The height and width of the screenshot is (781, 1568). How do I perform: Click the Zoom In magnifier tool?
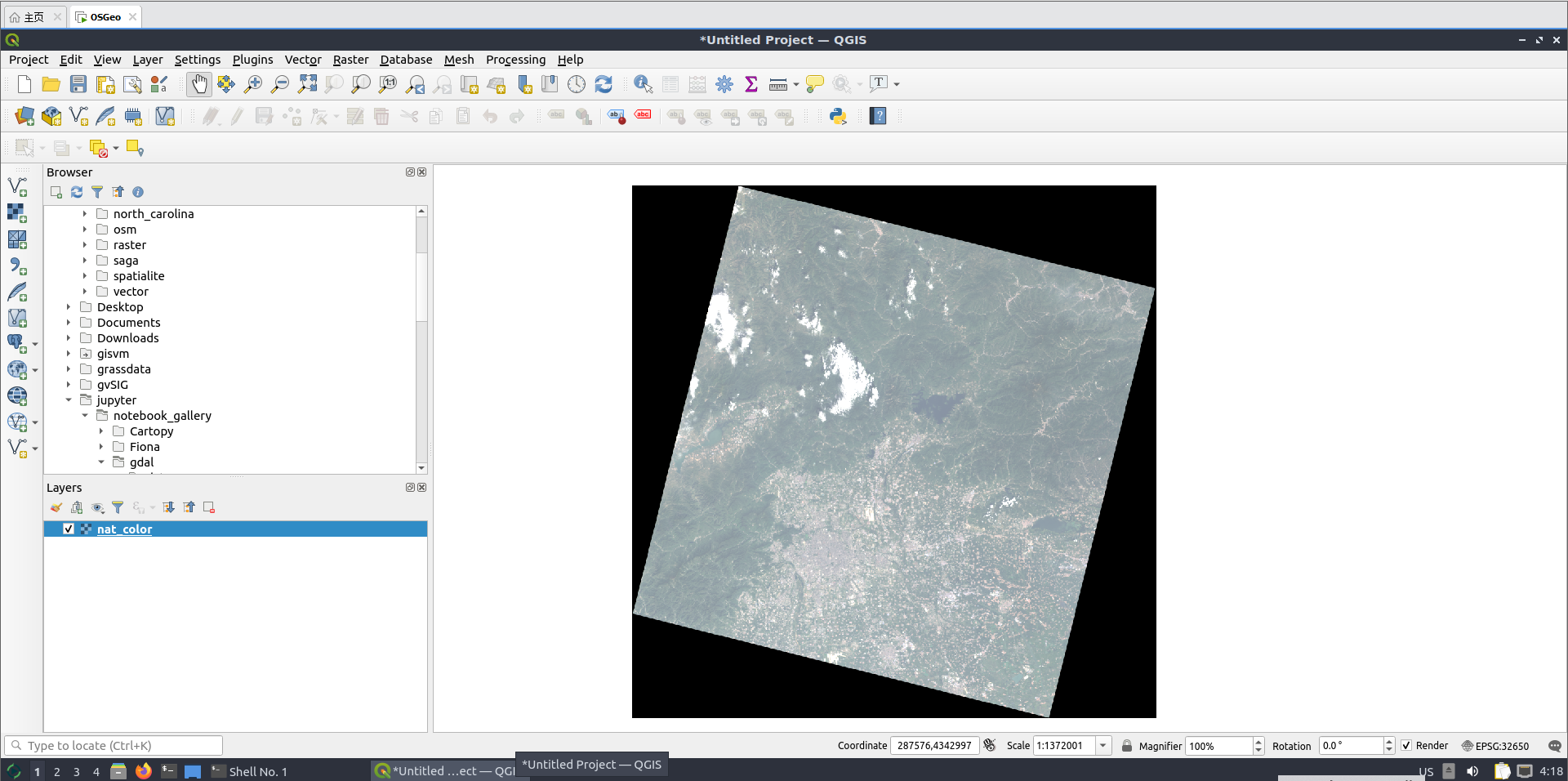[253, 84]
